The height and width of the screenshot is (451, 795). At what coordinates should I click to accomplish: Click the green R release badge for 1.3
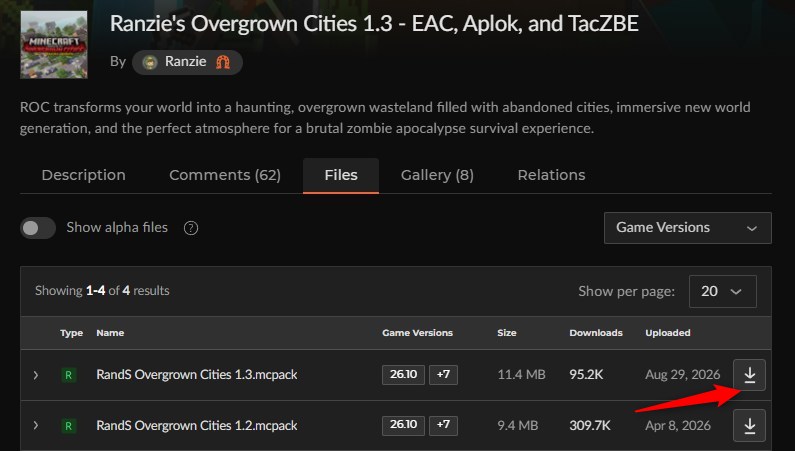click(68, 375)
